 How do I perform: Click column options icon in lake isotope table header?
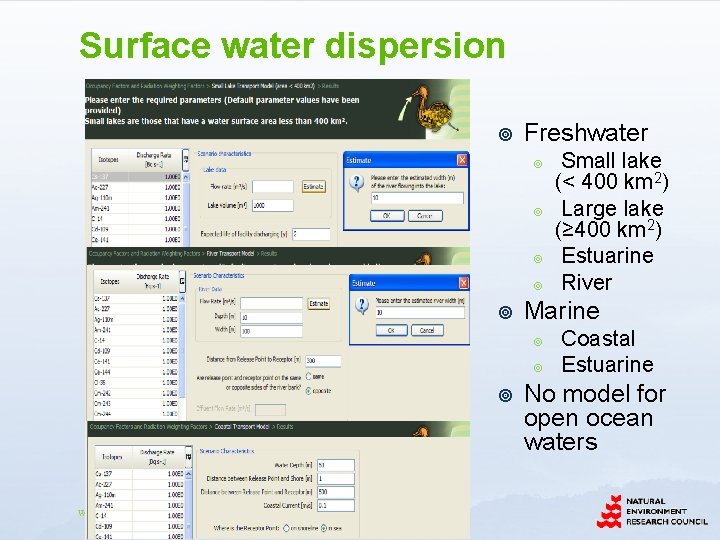click(186, 159)
